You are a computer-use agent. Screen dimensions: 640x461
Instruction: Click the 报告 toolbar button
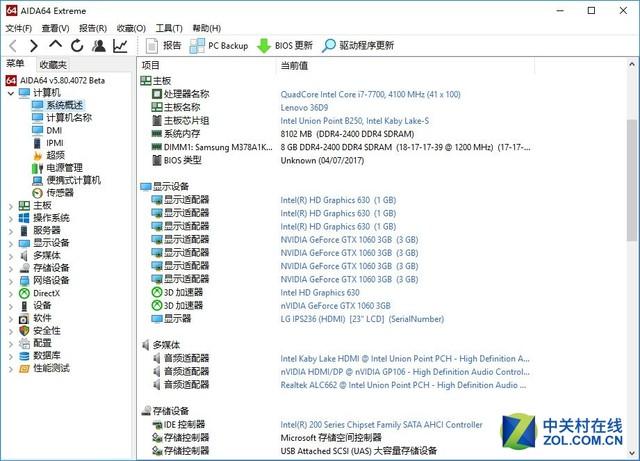(163, 45)
